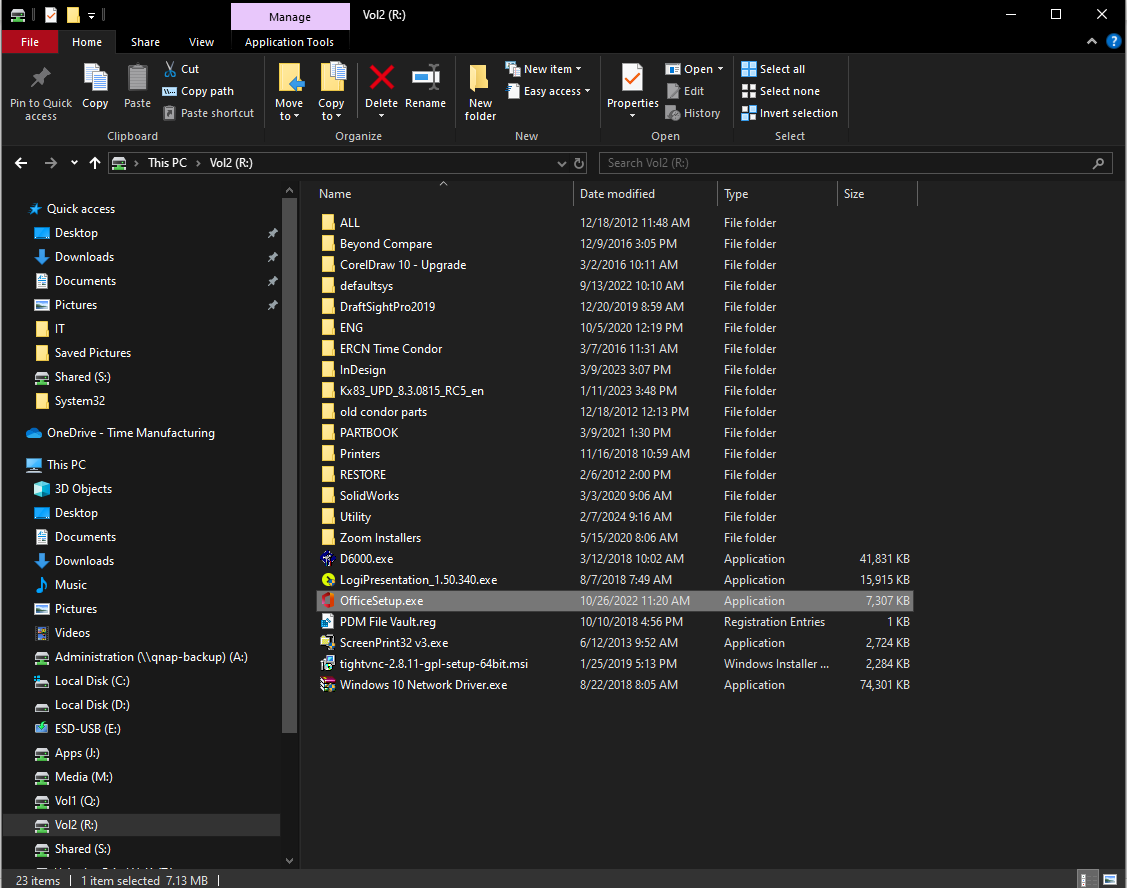Sort by Name column header
Screen dimensions: 1127x888
[x=443, y=194]
